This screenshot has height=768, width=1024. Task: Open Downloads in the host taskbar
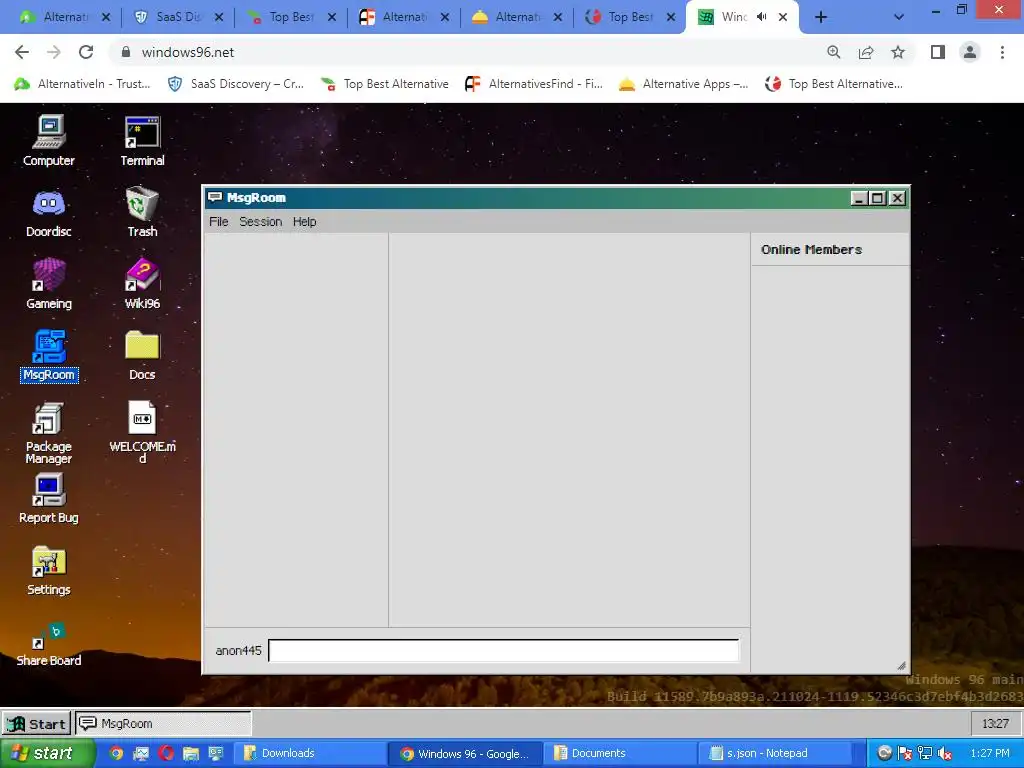(x=311, y=753)
